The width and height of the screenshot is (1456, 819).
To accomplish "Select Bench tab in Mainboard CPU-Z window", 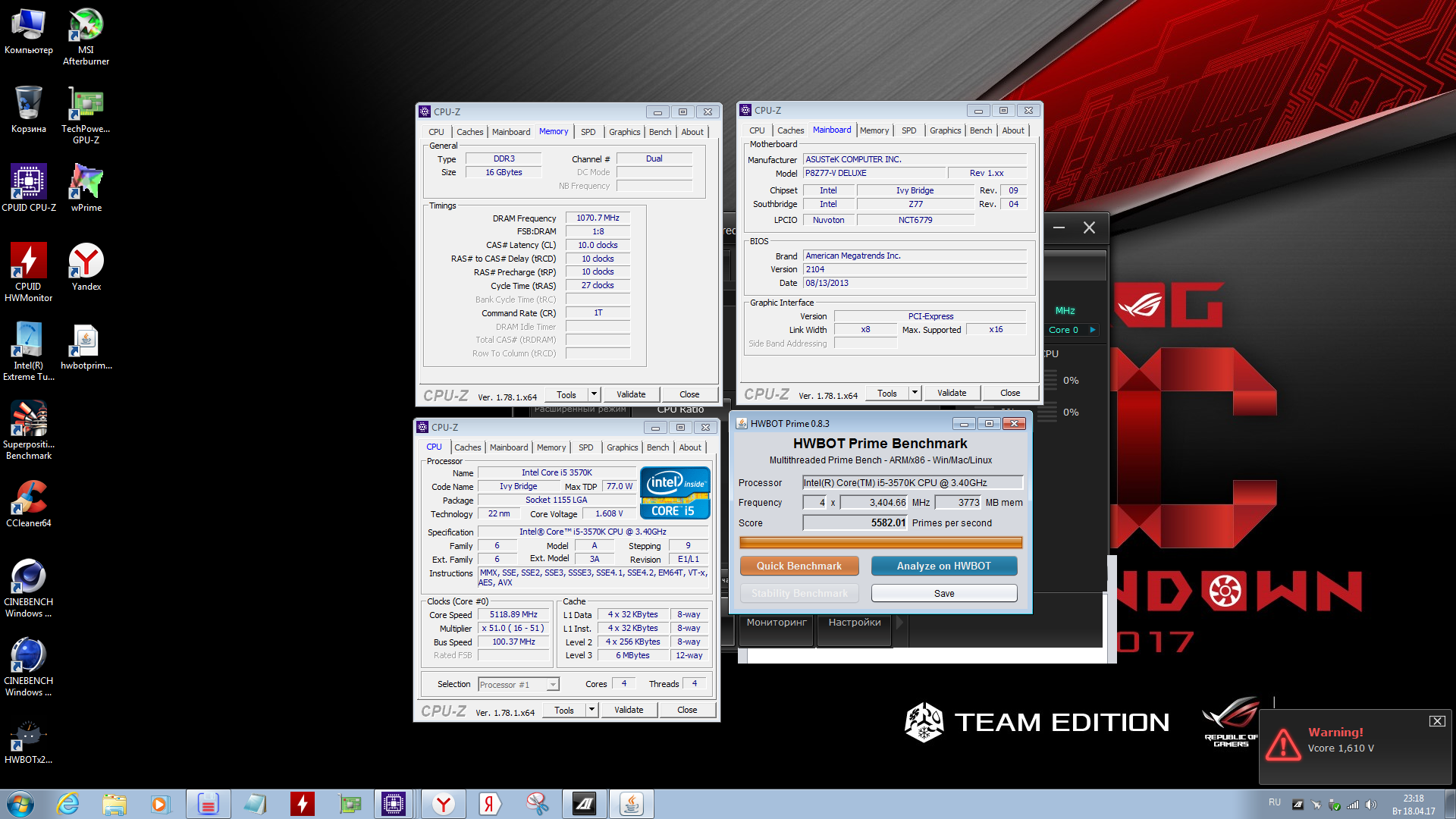I will [x=981, y=130].
